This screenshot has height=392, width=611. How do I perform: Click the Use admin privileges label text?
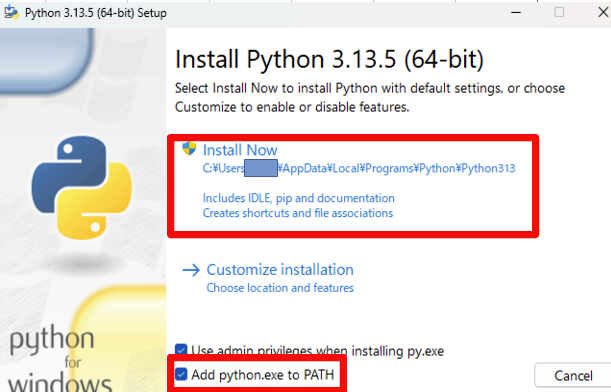pyautogui.click(x=318, y=351)
